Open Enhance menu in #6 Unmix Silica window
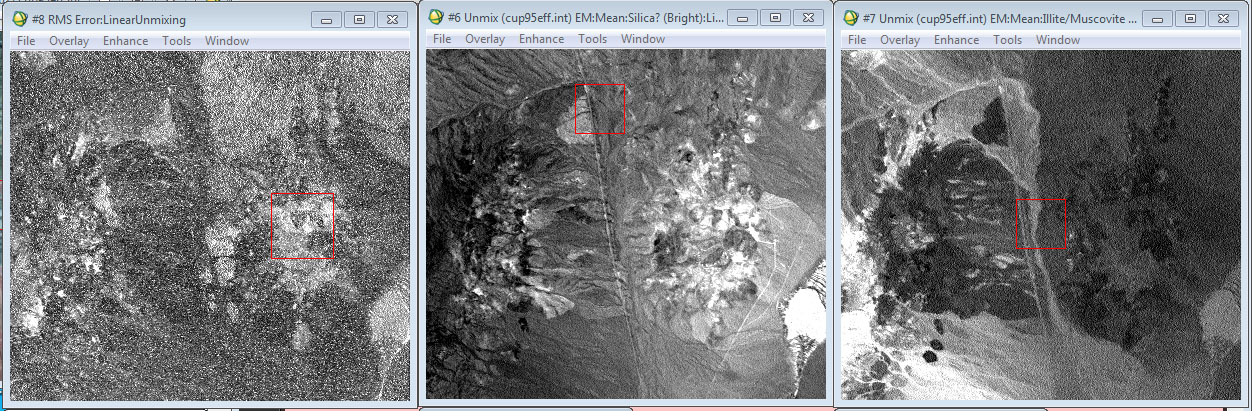1252x411 pixels. (540, 39)
